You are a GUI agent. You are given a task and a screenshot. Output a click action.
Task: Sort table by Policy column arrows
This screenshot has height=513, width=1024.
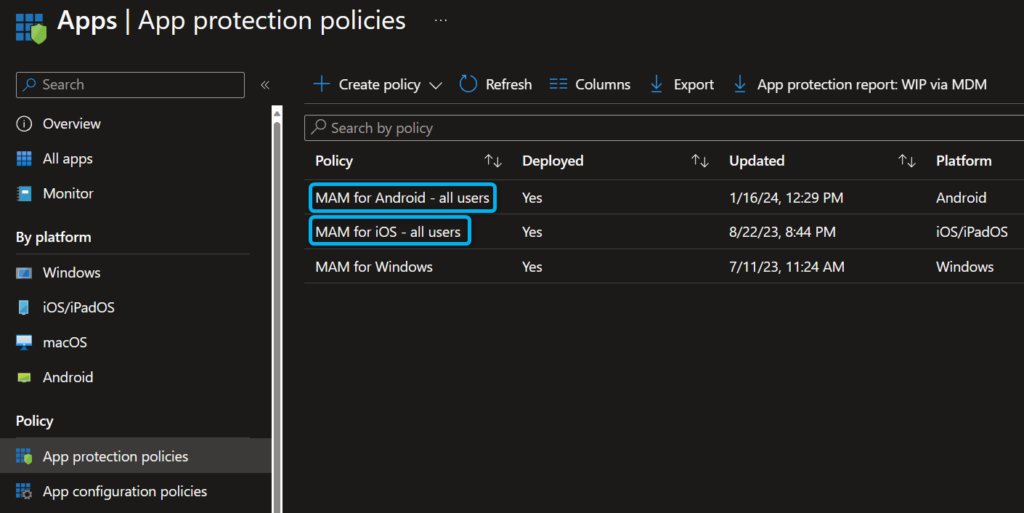click(493, 161)
